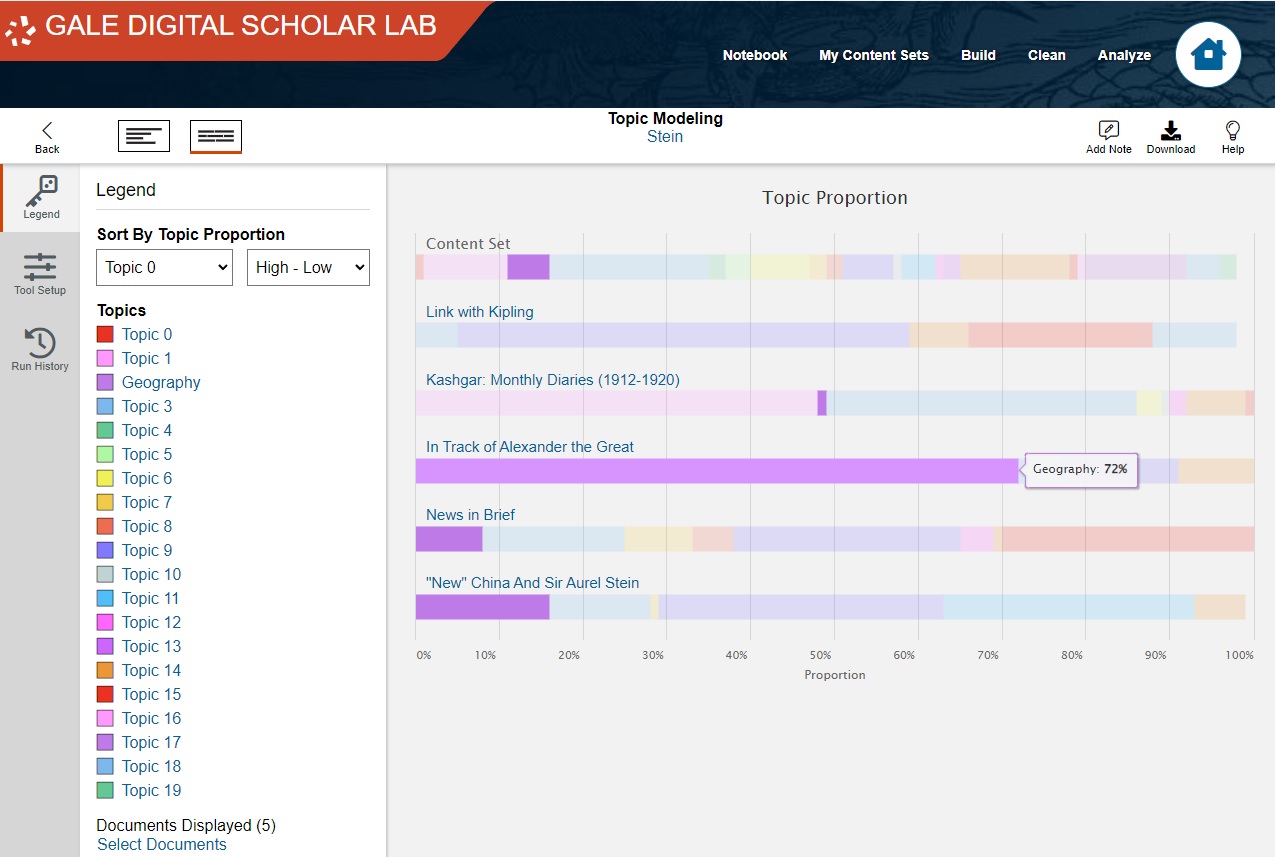The image size is (1275, 857).
Task: Open the Build menu item
Action: tap(978, 55)
